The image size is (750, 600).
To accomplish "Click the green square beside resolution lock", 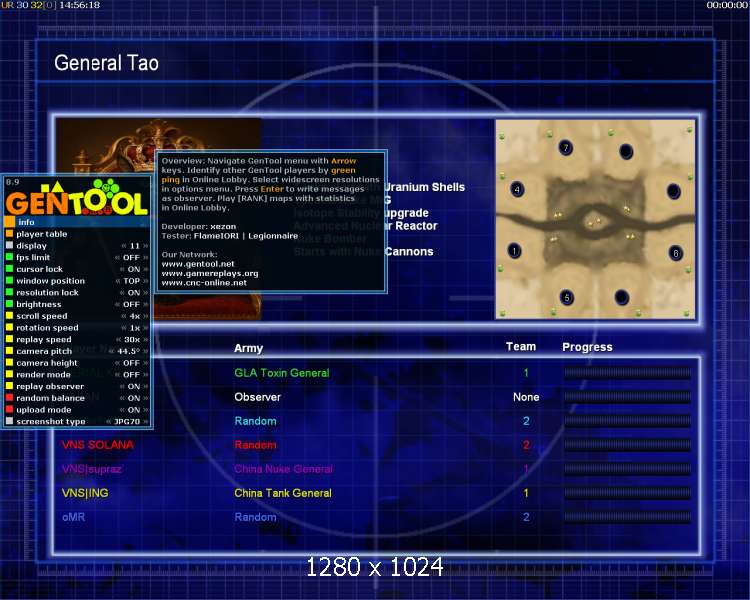I will point(10,292).
